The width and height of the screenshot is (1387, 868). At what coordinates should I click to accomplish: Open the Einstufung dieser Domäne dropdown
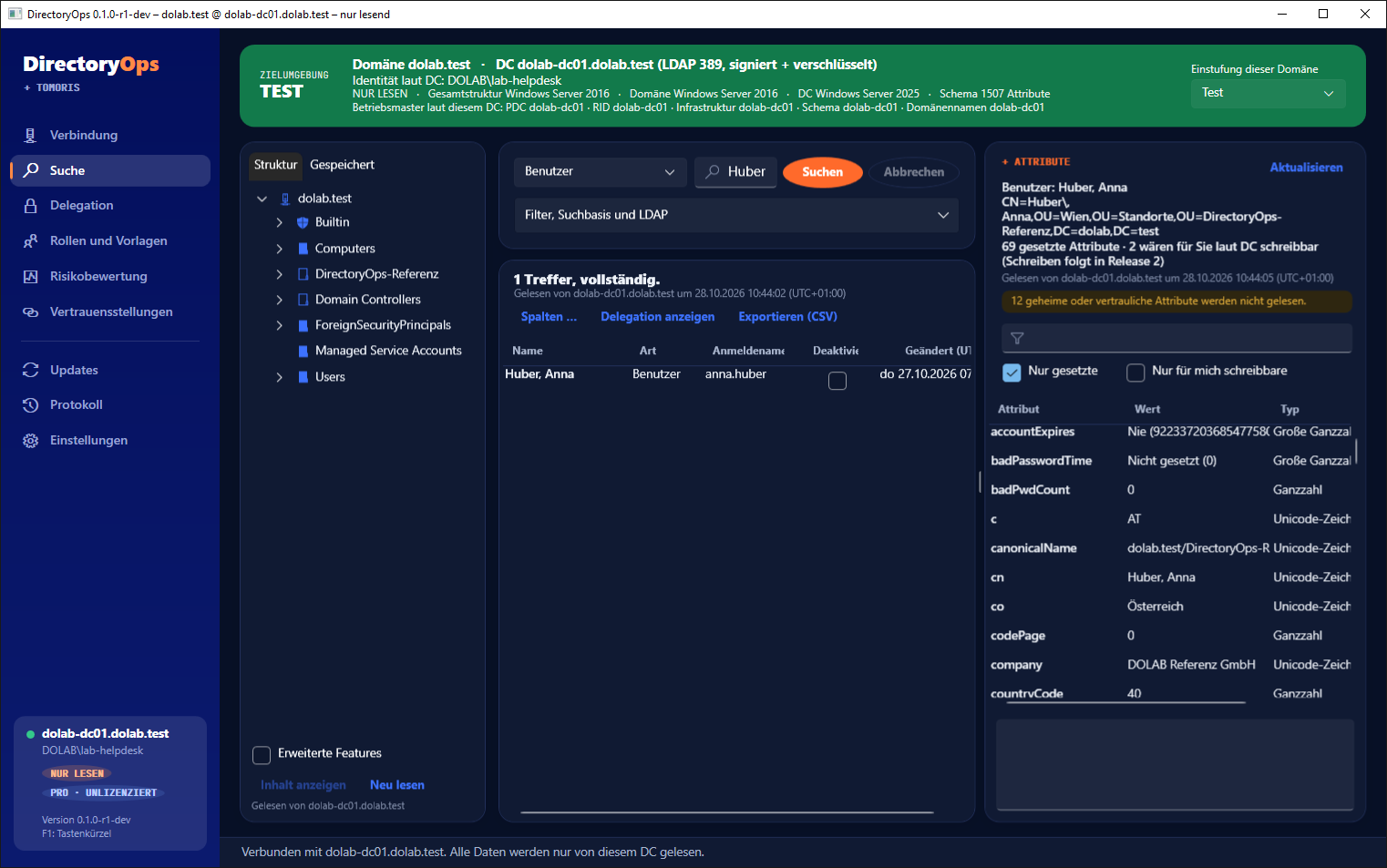pos(1268,93)
